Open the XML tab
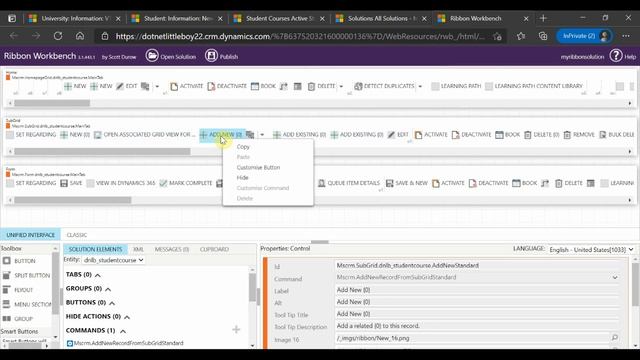This screenshot has height=360, width=640. pos(138,249)
